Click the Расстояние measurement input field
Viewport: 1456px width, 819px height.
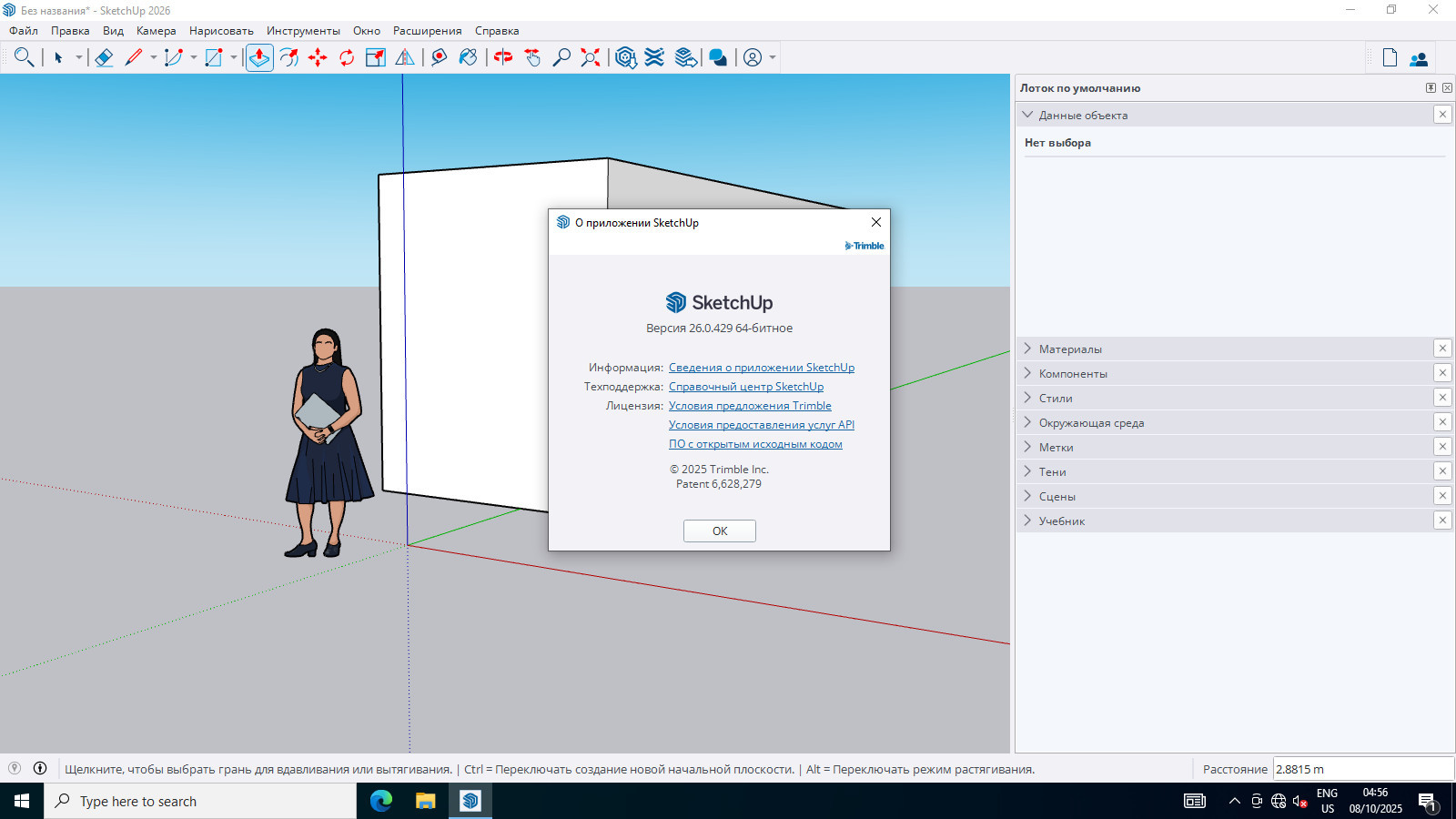point(1361,769)
